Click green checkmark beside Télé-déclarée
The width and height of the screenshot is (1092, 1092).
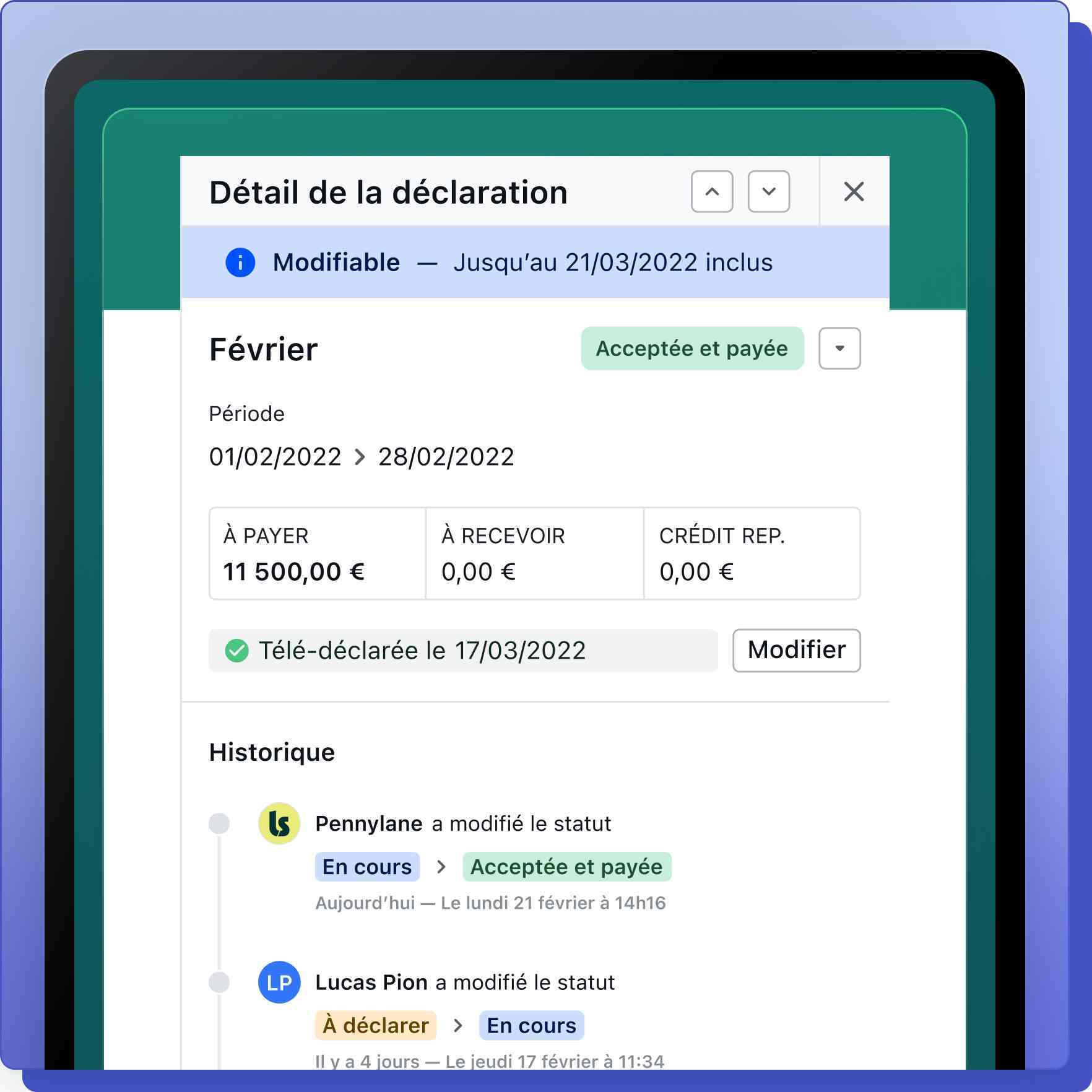[236, 651]
